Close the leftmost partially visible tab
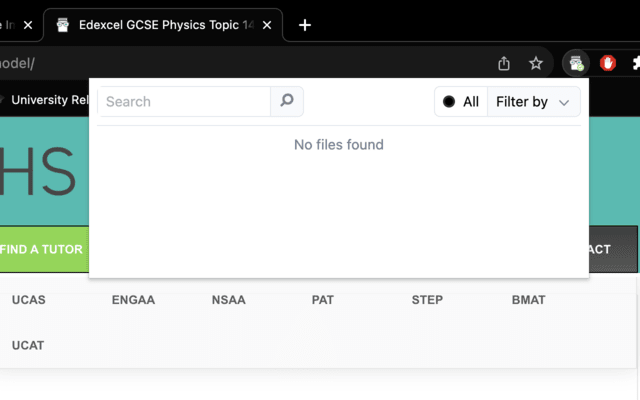Image resolution: width=640 pixels, height=400 pixels. point(28,25)
